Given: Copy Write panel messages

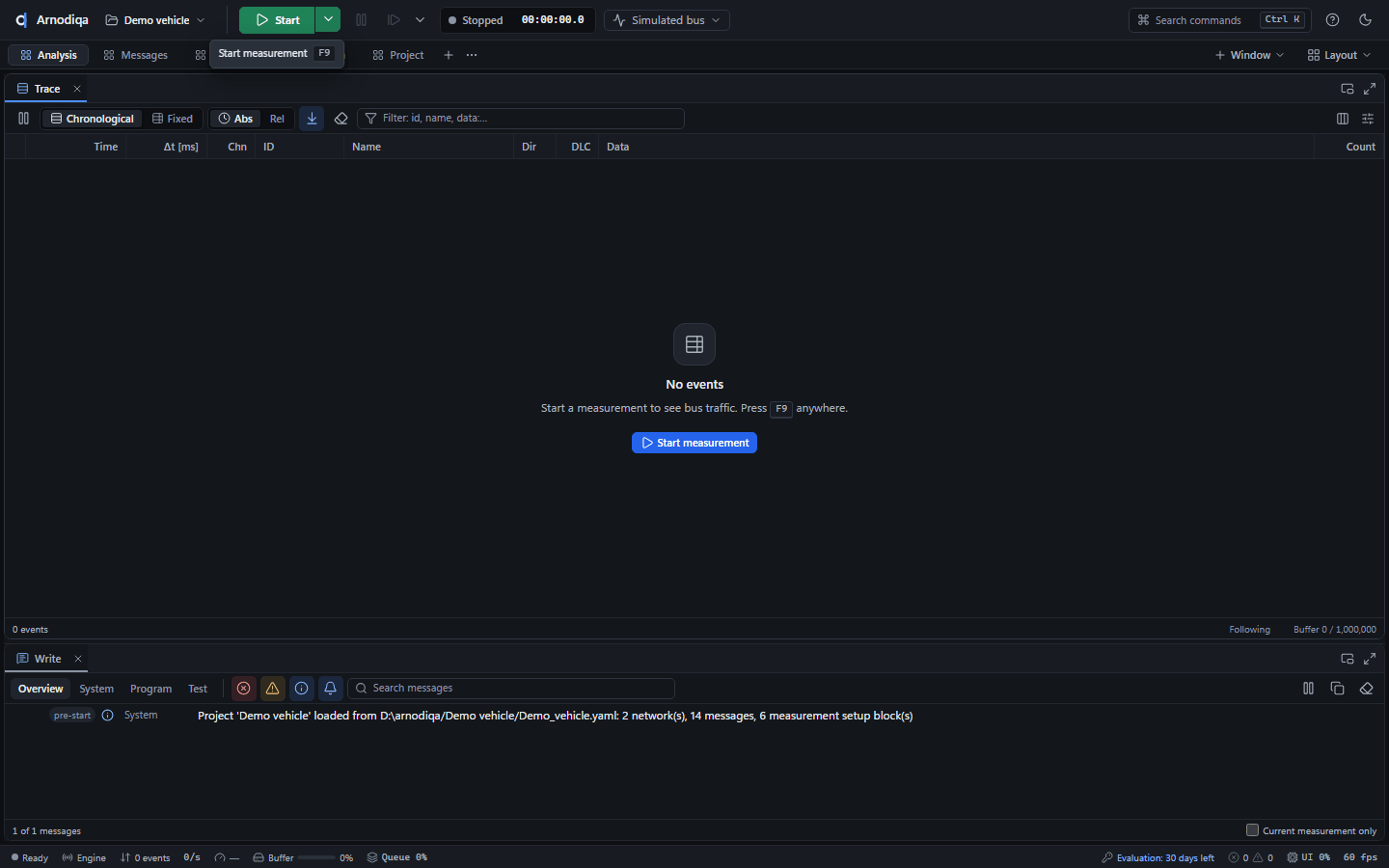Looking at the screenshot, I should coord(1337,689).
